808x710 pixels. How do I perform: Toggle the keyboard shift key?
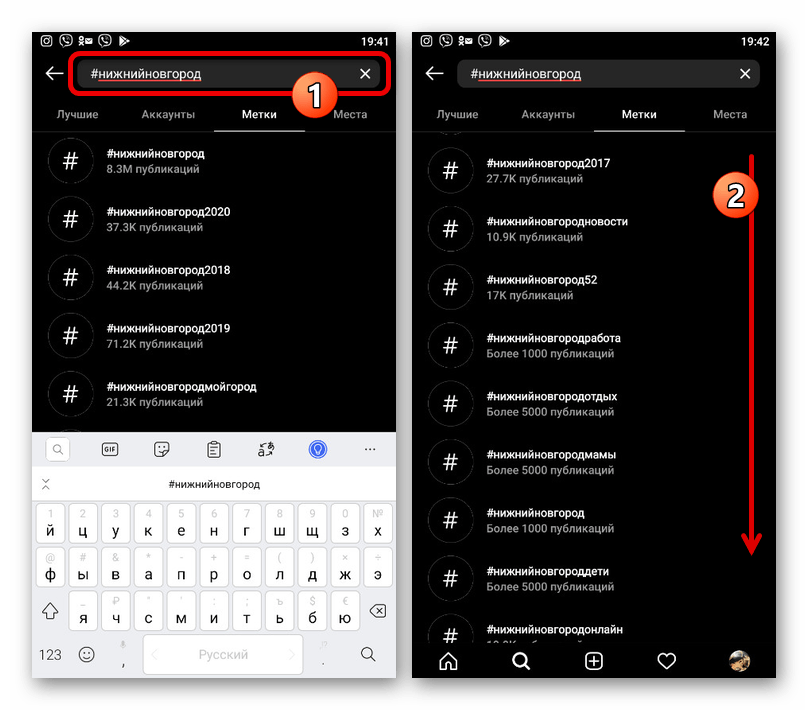click(x=50, y=611)
